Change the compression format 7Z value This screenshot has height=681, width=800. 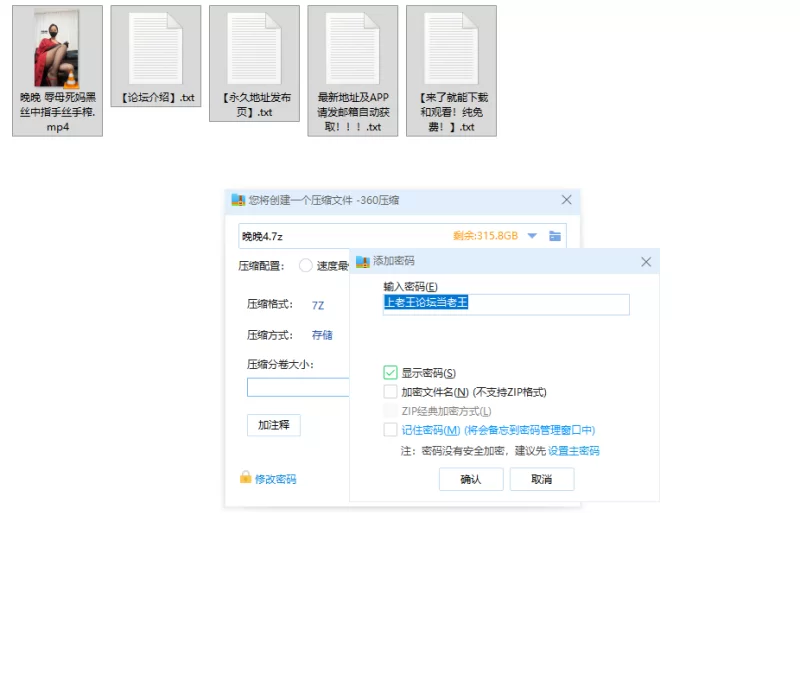pyautogui.click(x=318, y=305)
